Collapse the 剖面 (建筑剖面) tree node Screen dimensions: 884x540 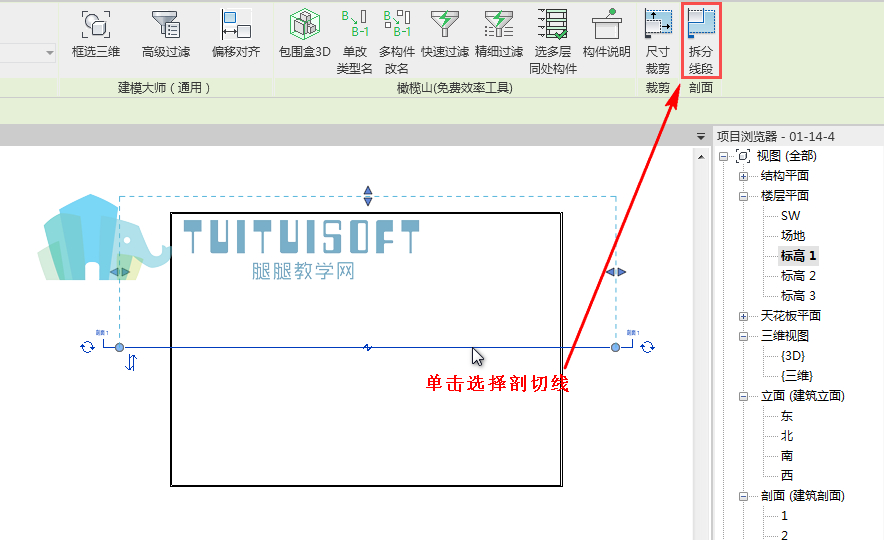(x=743, y=497)
